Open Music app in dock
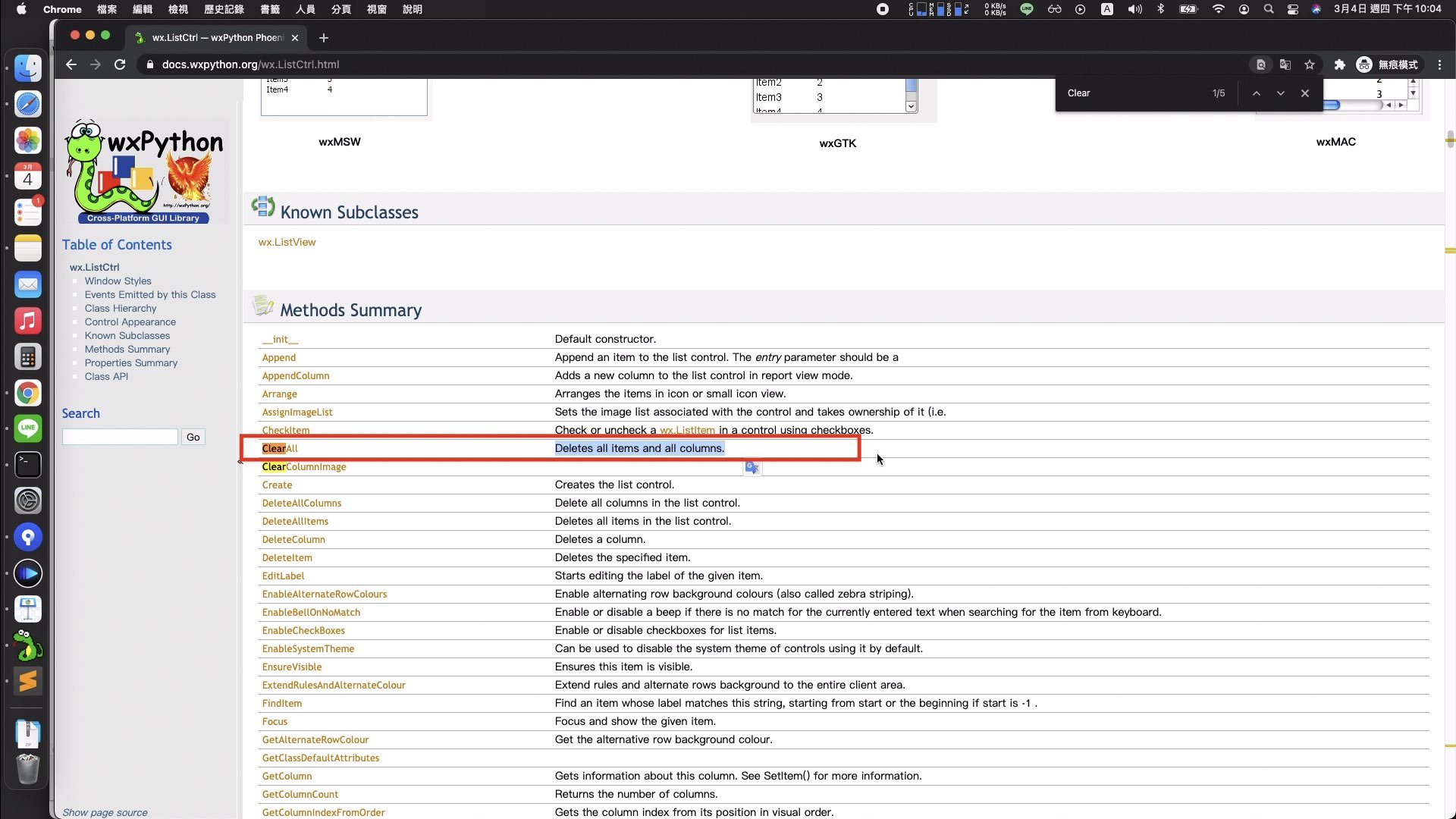 (x=28, y=321)
